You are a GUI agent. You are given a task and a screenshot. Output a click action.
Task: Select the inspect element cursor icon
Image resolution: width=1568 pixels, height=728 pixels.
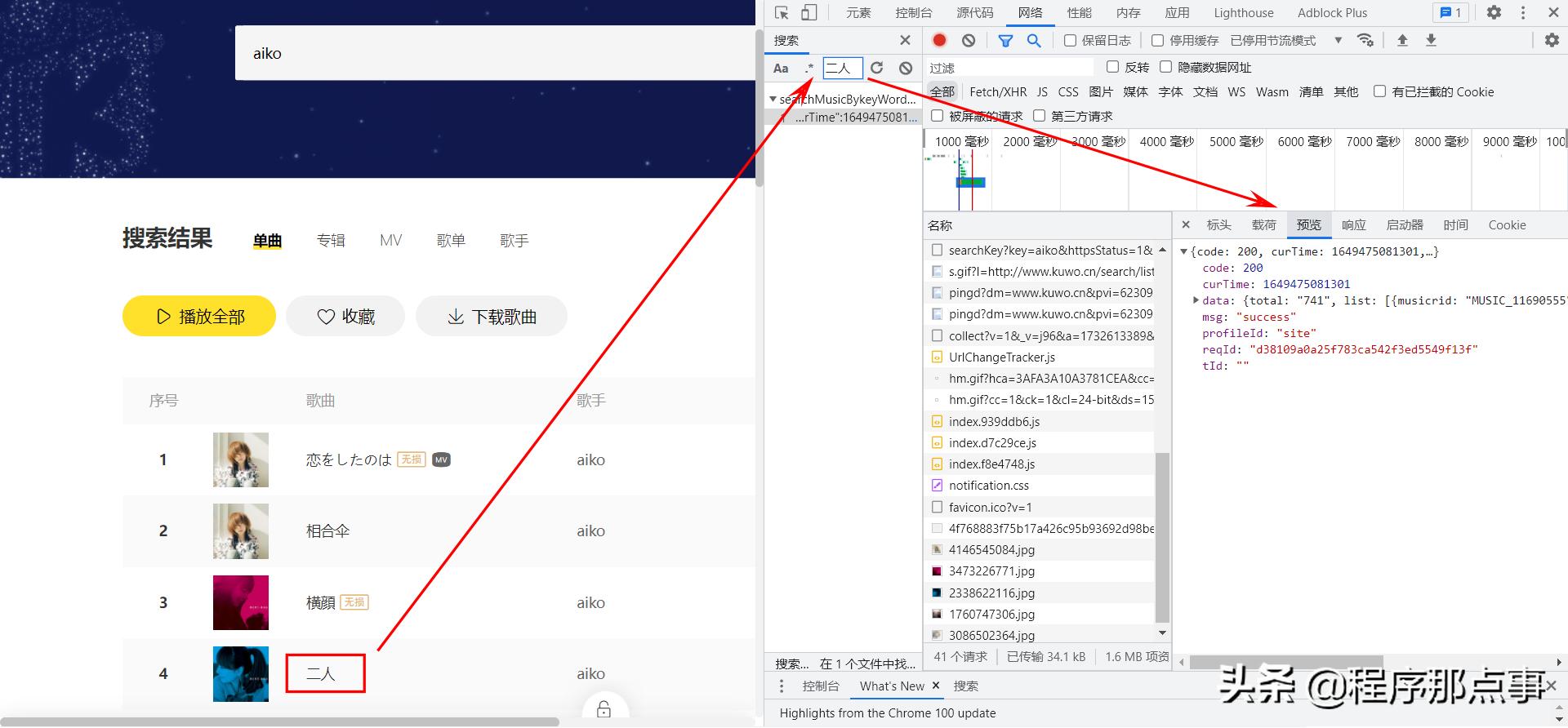782,12
